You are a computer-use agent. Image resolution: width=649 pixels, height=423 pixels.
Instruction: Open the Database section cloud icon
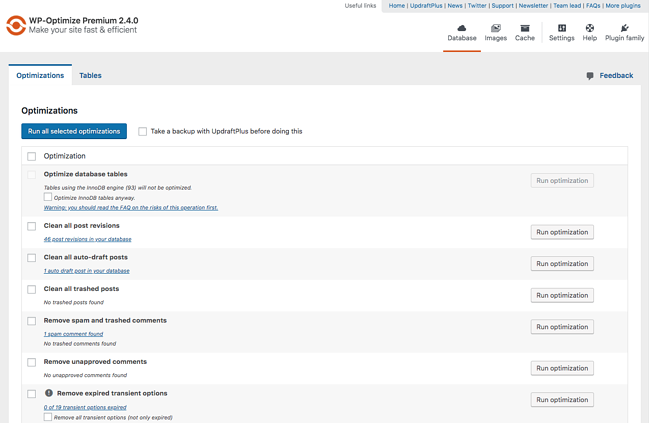tap(462, 28)
